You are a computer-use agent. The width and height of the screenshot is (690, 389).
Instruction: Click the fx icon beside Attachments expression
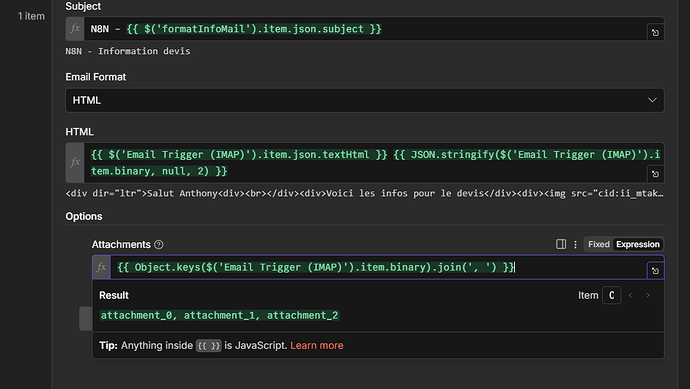[101, 267]
